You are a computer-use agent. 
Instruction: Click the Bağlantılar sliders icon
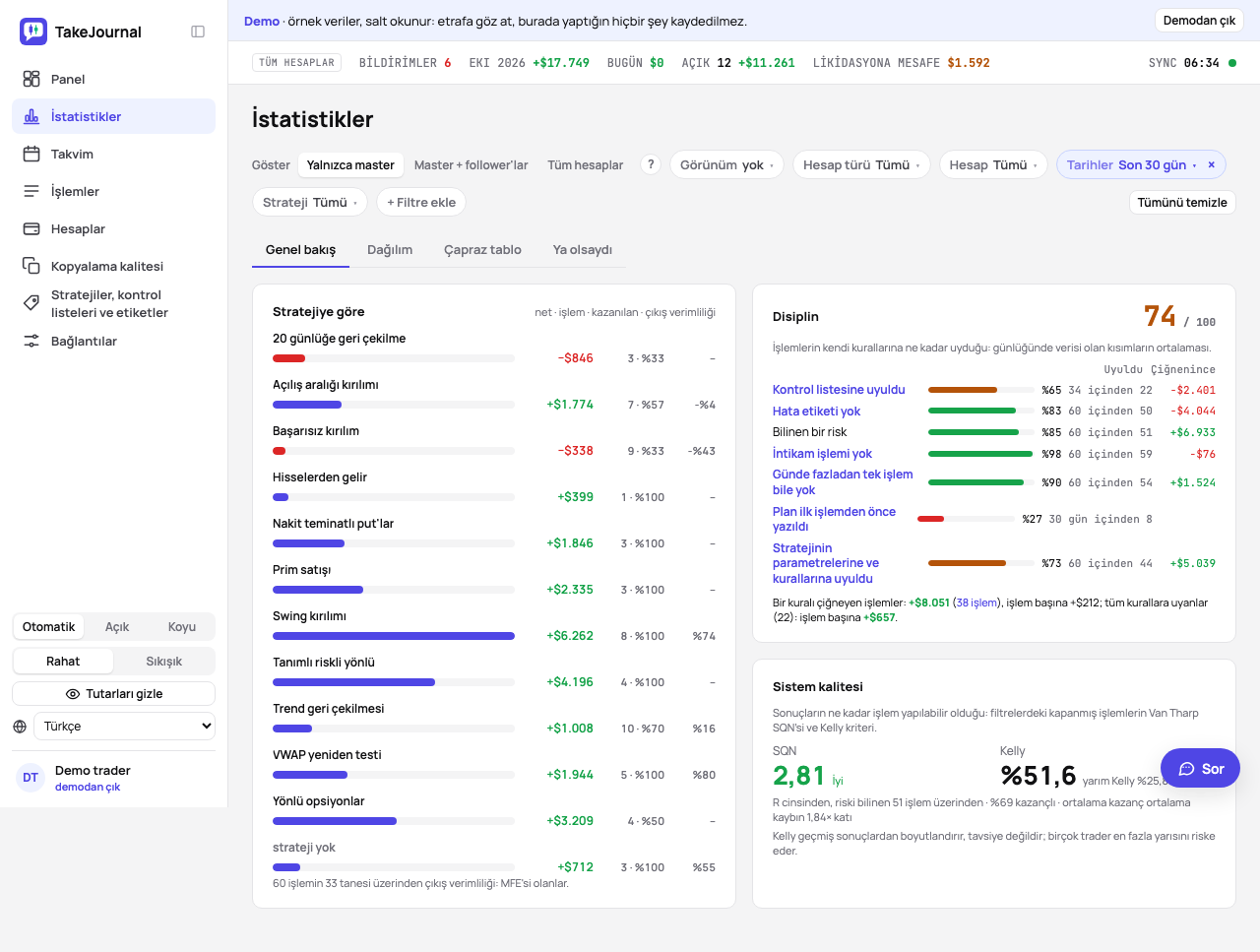[x=31, y=341]
